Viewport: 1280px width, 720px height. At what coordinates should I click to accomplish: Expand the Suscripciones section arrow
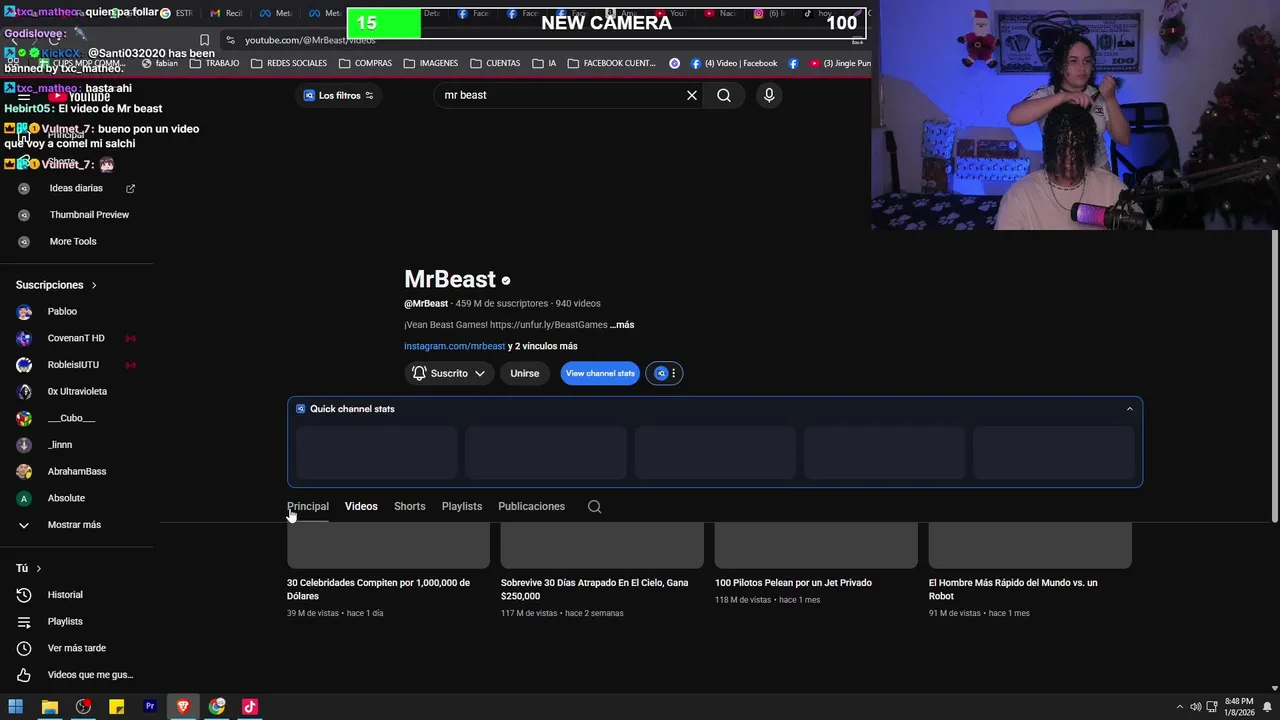(94, 285)
